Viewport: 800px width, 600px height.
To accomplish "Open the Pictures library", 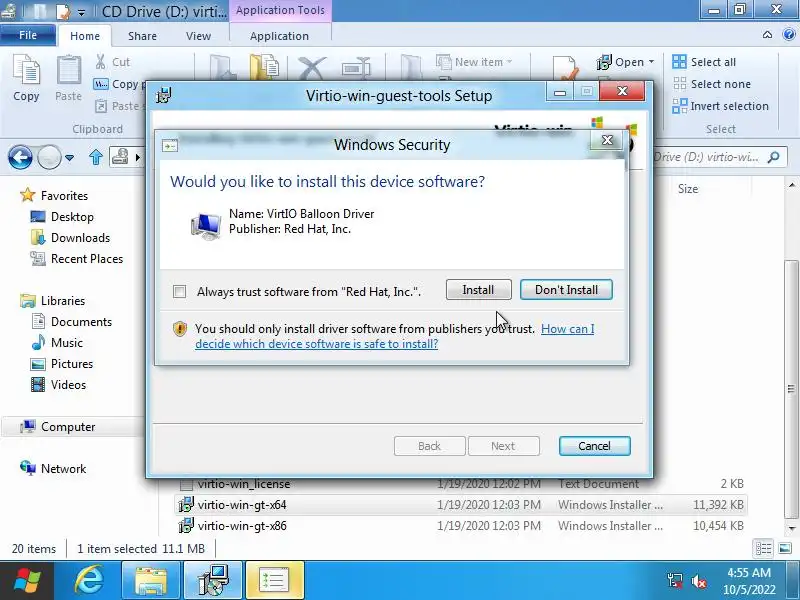I will tap(62, 364).
